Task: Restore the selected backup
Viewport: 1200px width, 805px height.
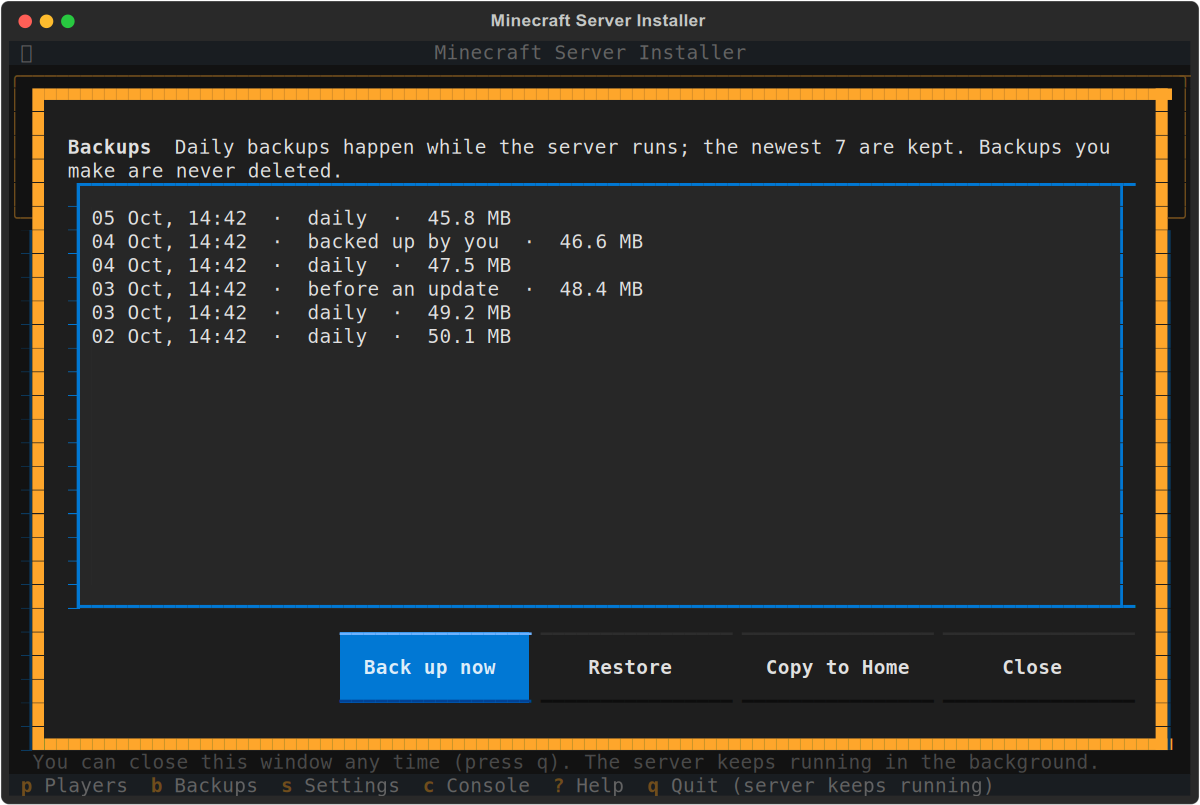Action: pyautogui.click(x=636, y=667)
